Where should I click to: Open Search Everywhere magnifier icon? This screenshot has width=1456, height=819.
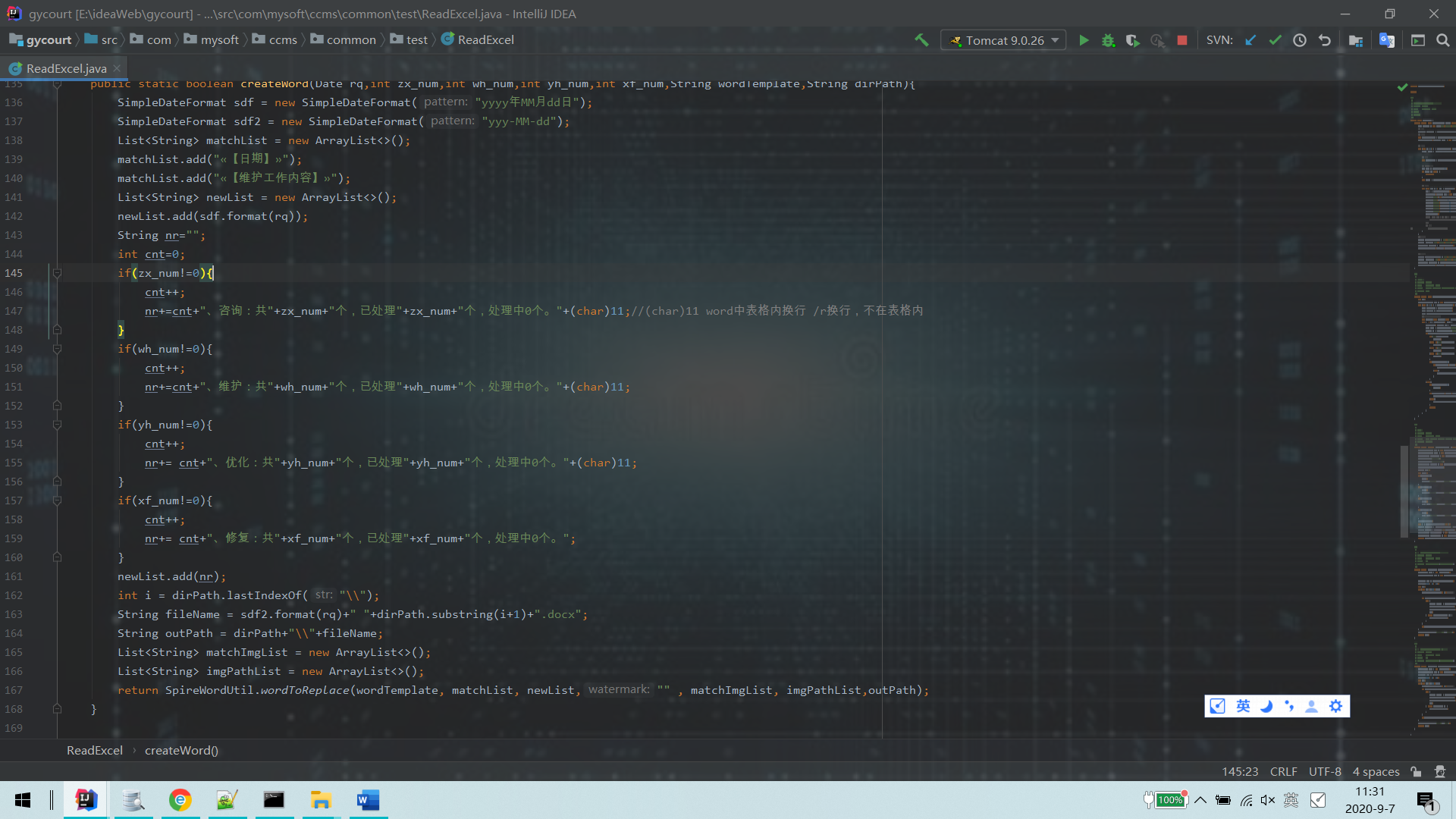(x=1442, y=40)
